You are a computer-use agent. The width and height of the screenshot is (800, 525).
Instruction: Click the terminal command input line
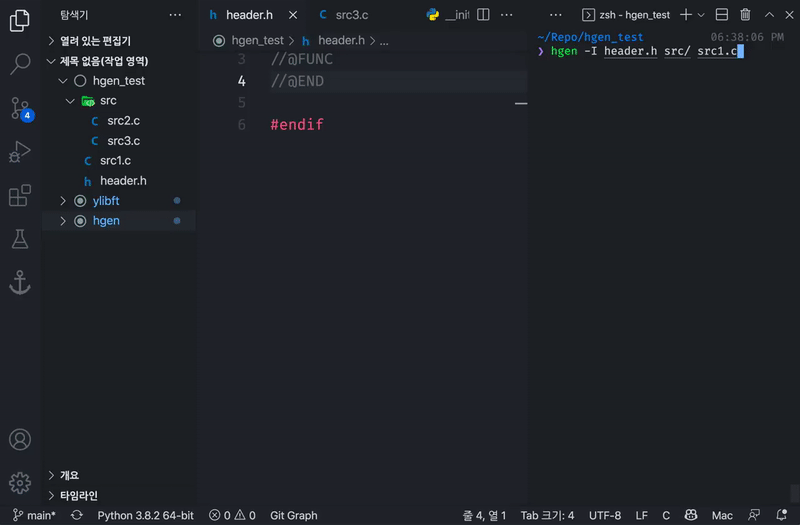tap(645, 51)
